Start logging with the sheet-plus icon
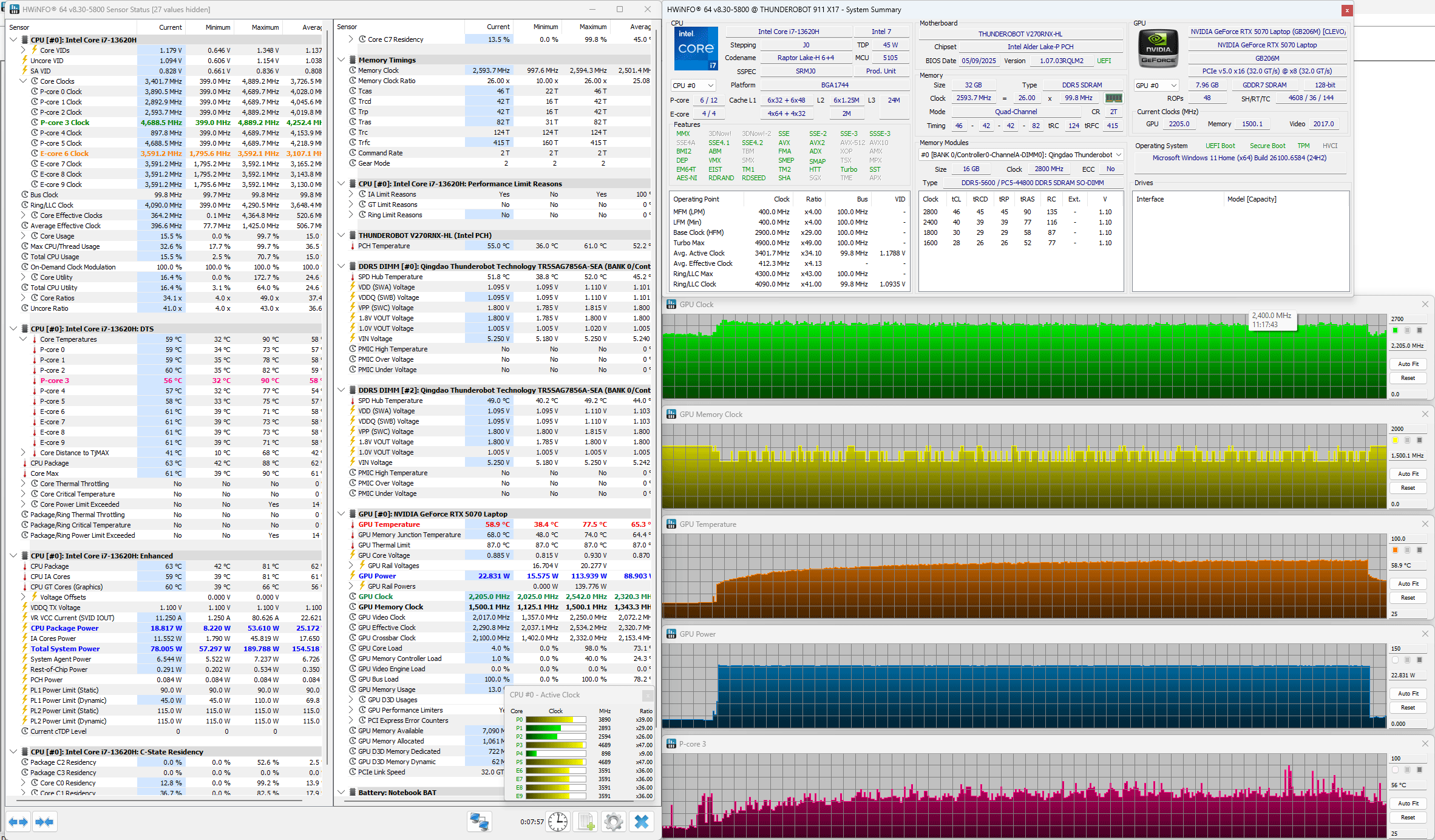The image size is (1435, 840). tap(586, 822)
